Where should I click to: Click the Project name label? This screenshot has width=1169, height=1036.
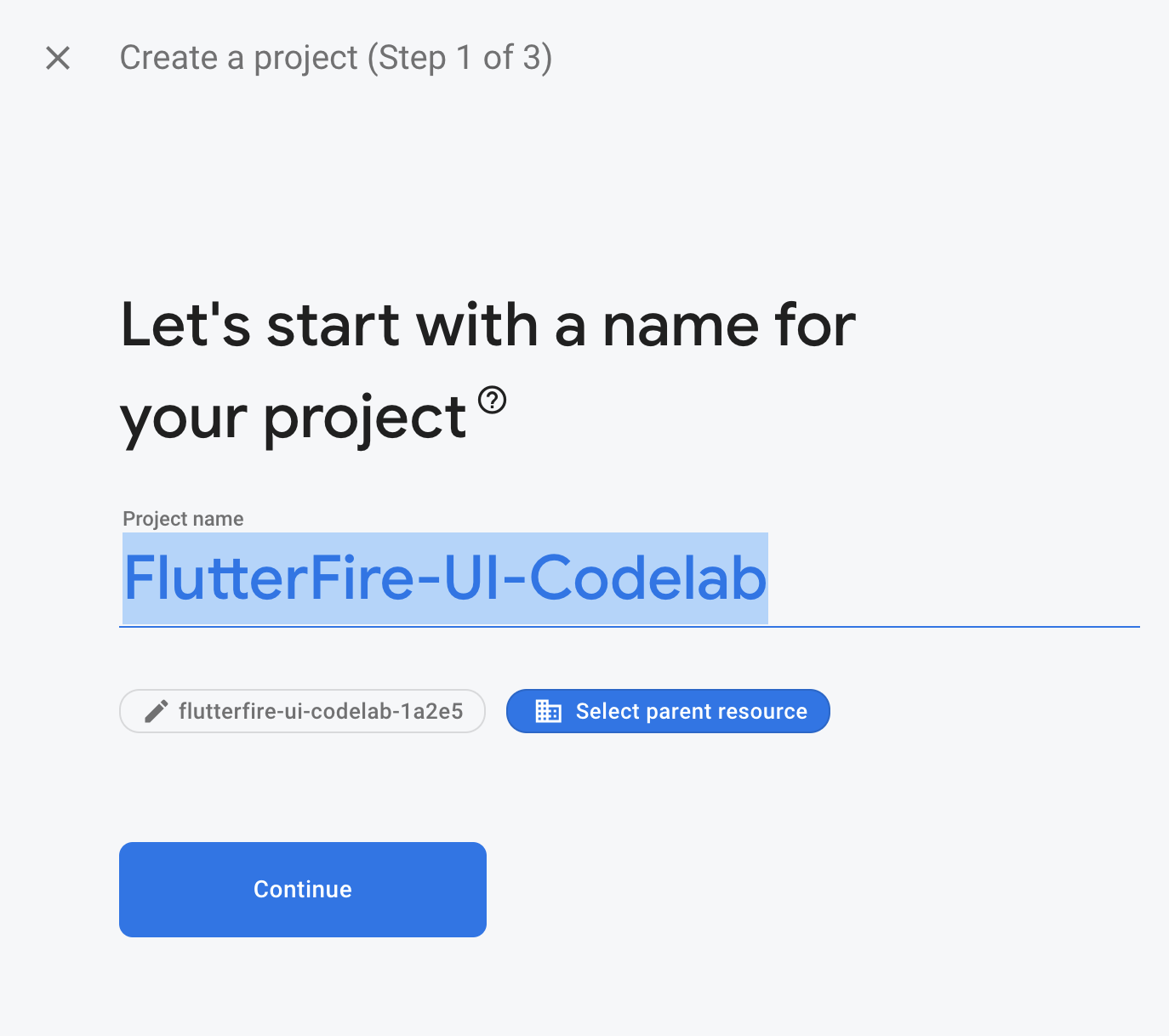pos(182,518)
